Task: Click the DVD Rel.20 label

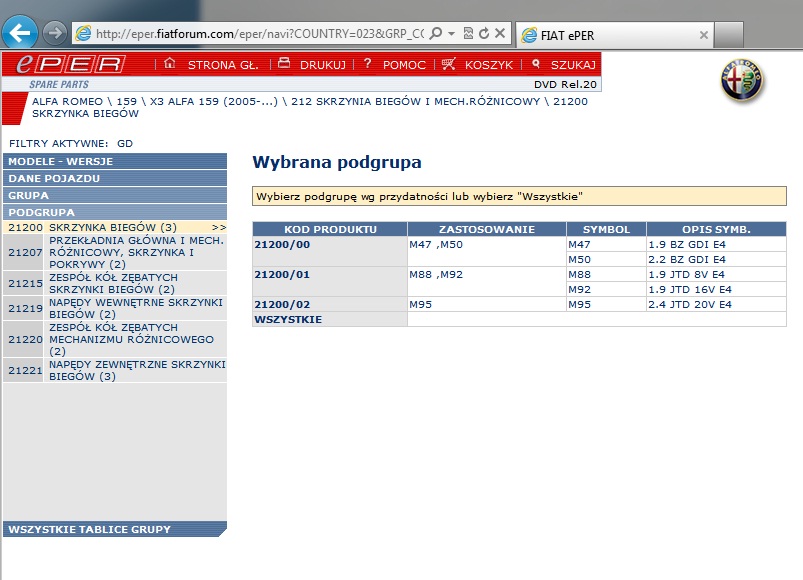Action: pyautogui.click(x=565, y=84)
